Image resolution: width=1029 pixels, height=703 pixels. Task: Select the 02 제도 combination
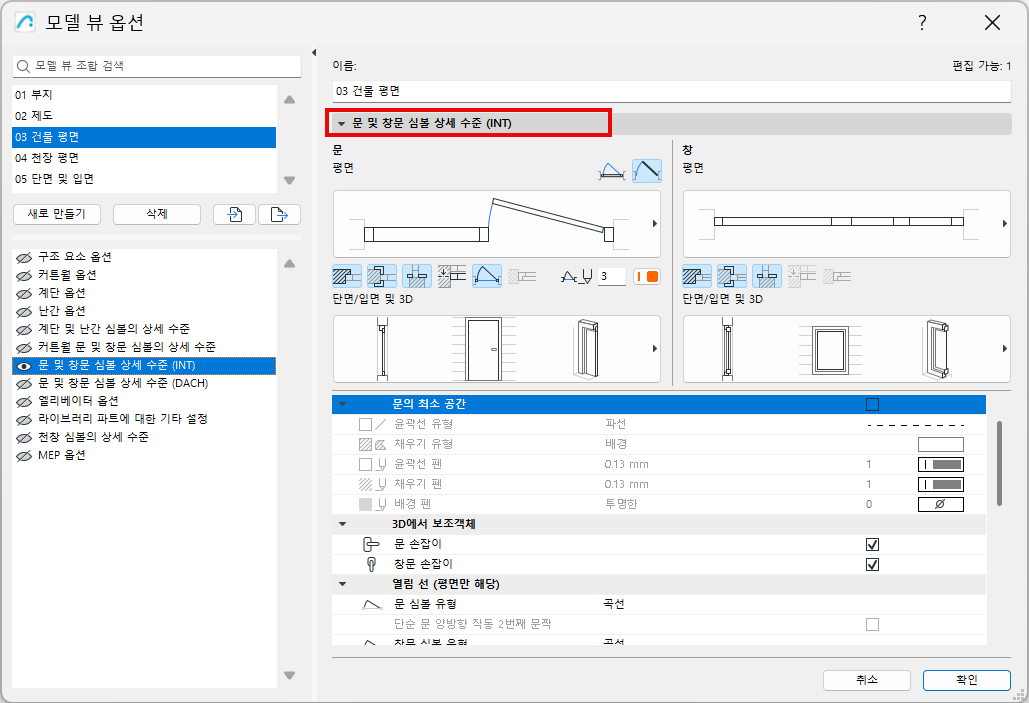144,116
